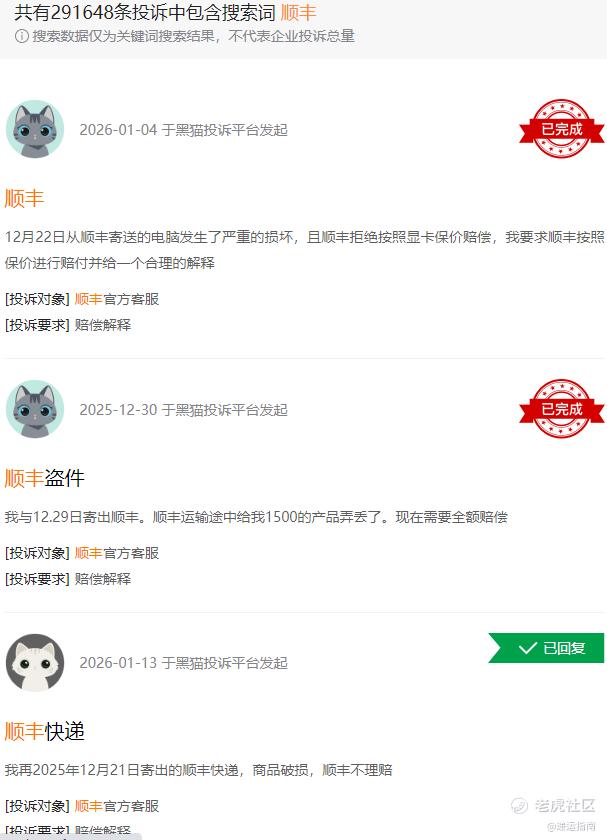Click 顺丰官方客服 in the 顺丰盗件 complaint
The image size is (607, 840).
[x=117, y=553]
